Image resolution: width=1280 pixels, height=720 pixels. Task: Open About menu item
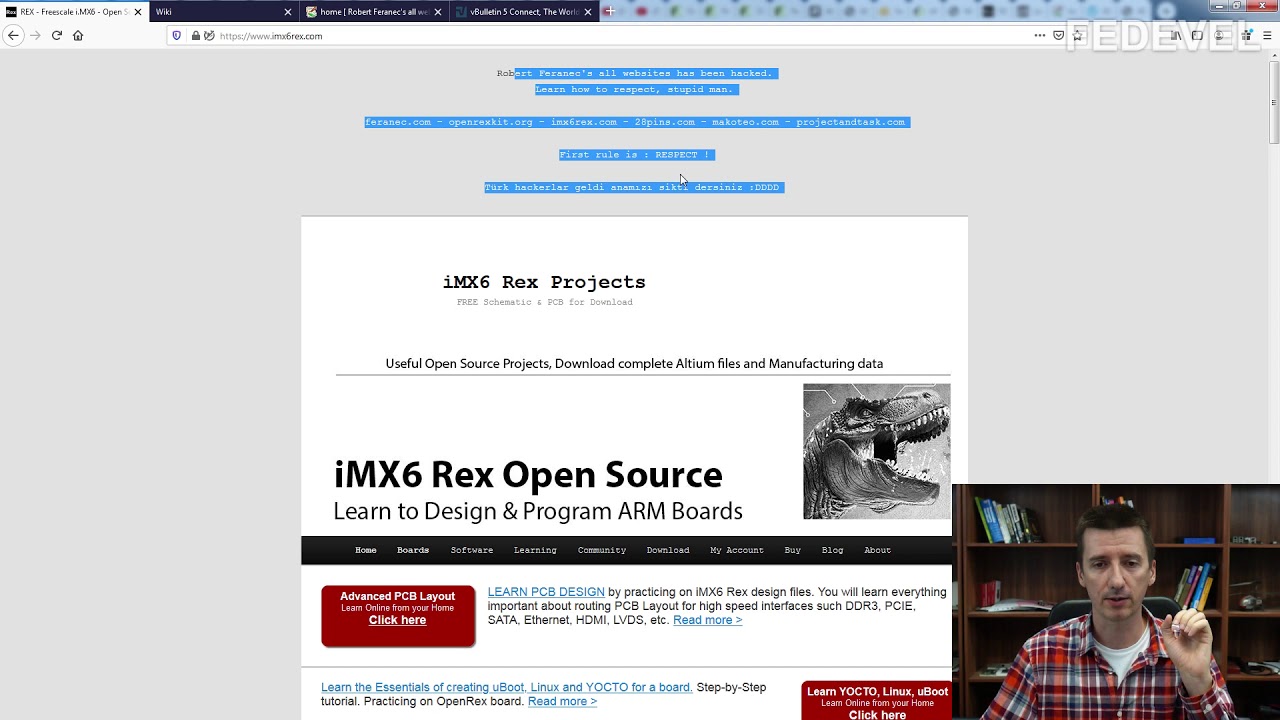click(877, 550)
